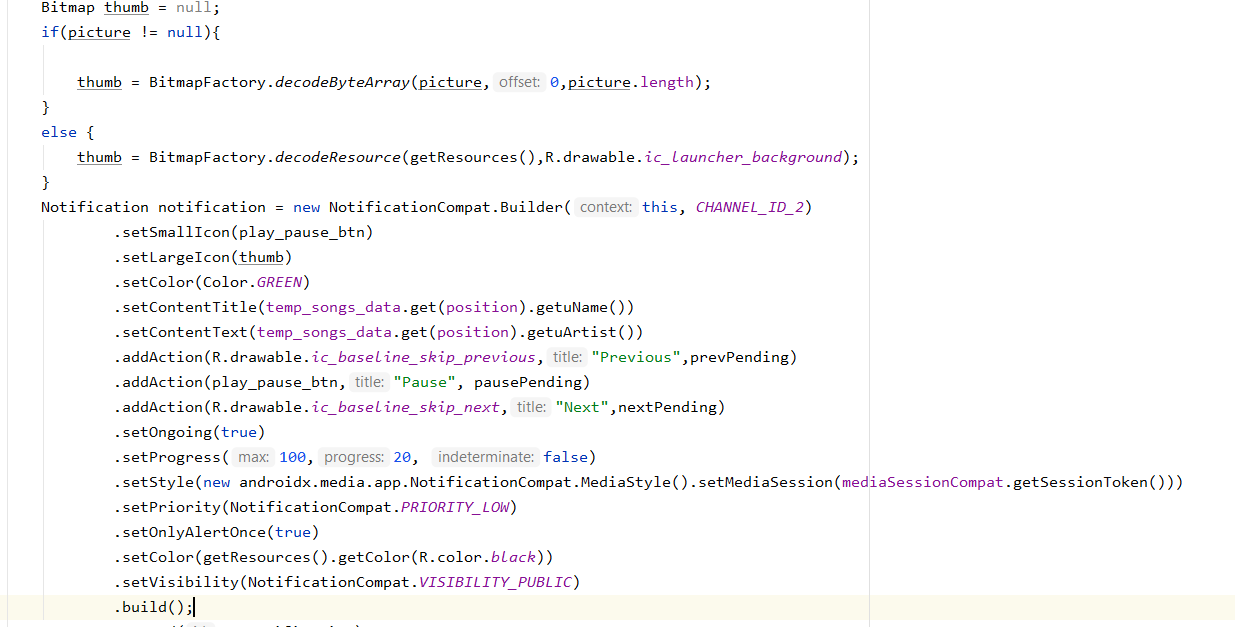Image resolution: width=1235 pixels, height=627 pixels.
Task: Click the 'notification' variable name
Action: (212, 207)
